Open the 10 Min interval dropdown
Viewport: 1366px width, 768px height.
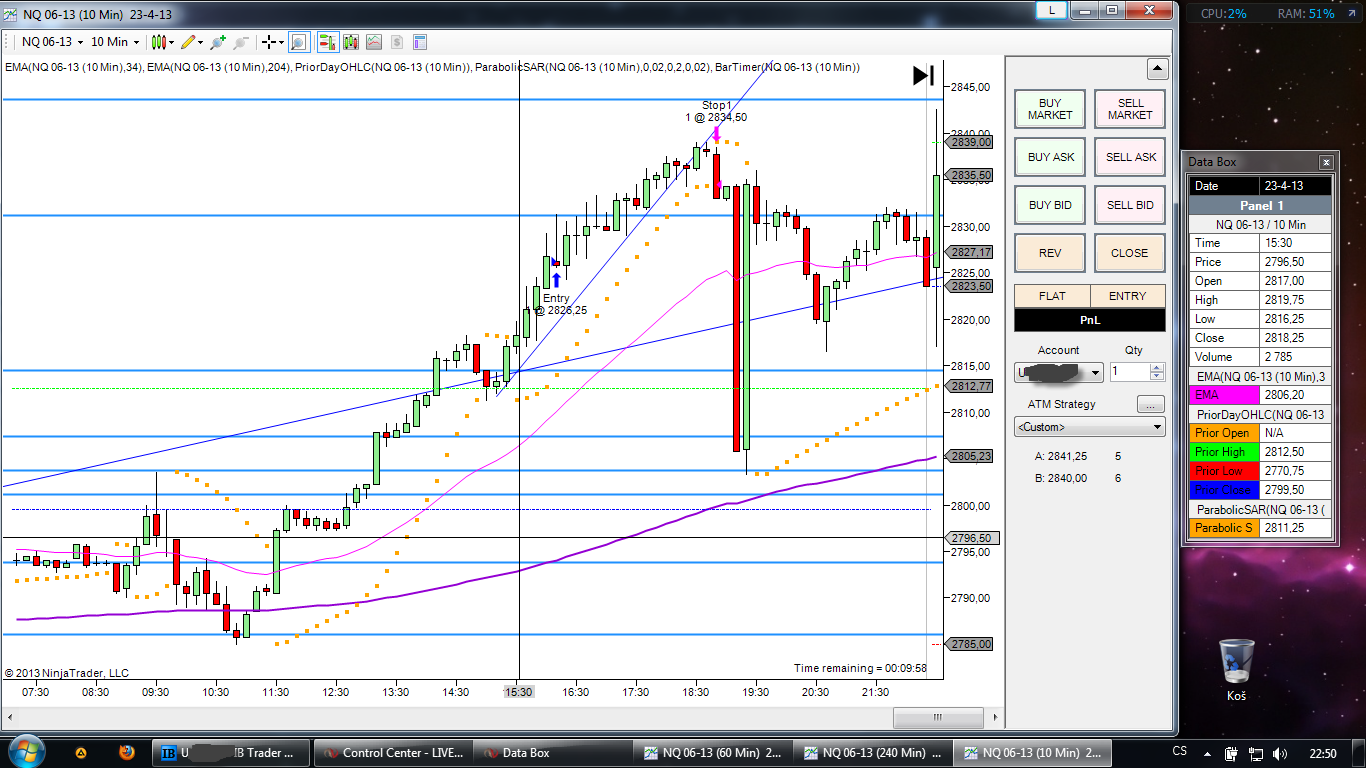[x=115, y=42]
